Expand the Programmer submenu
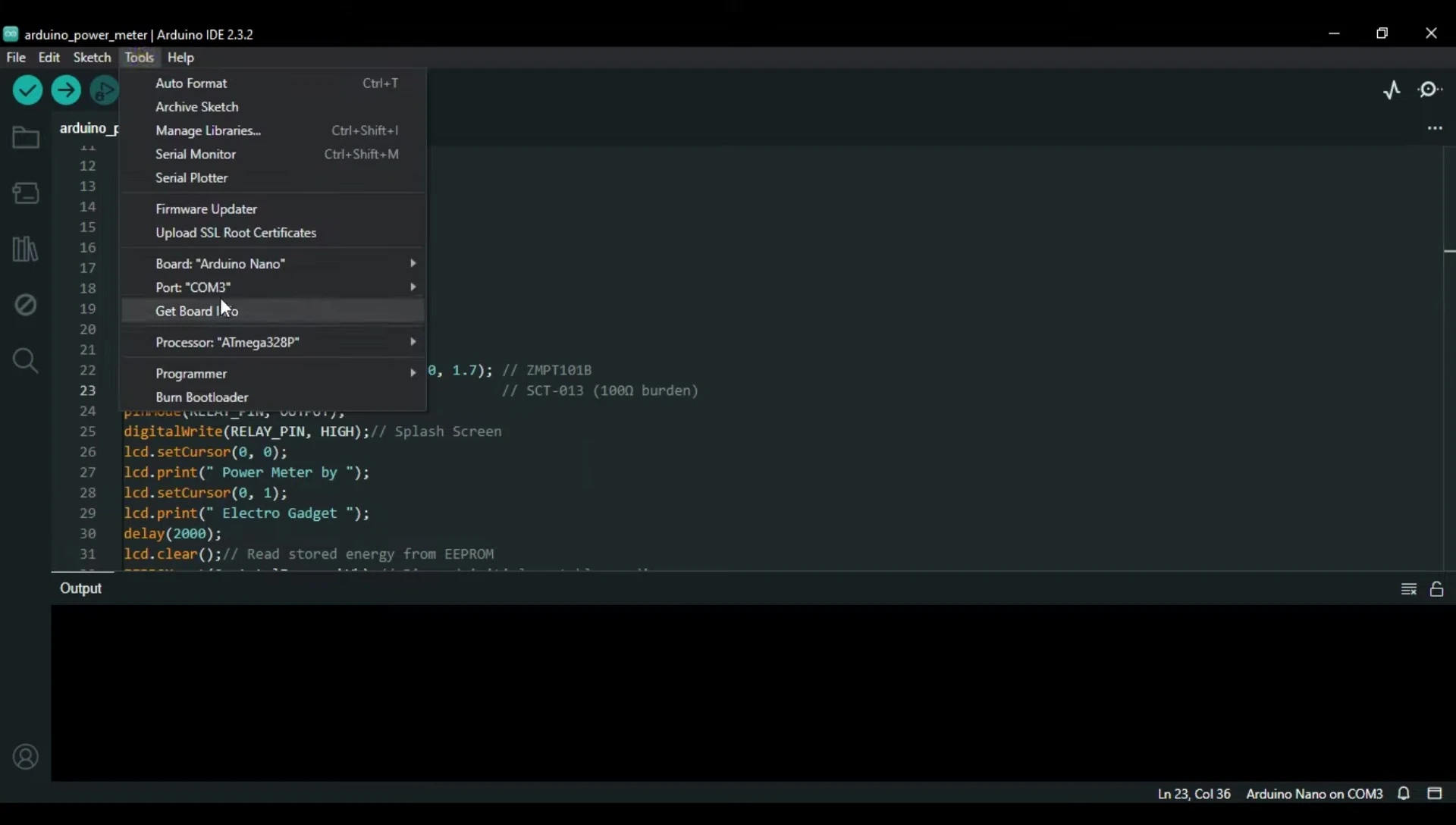 pyautogui.click(x=273, y=374)
